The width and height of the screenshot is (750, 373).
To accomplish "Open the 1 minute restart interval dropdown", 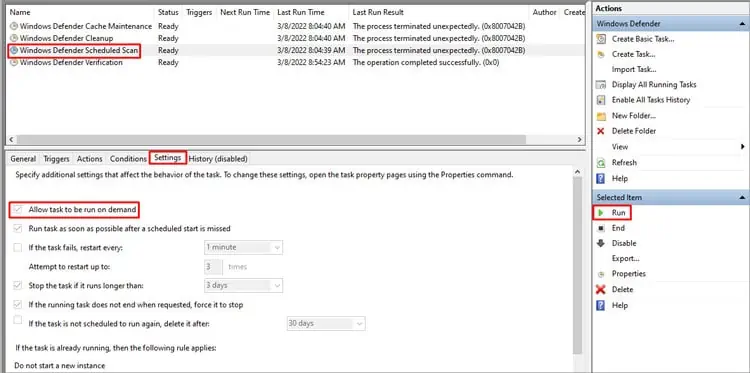I will [243, 247].
